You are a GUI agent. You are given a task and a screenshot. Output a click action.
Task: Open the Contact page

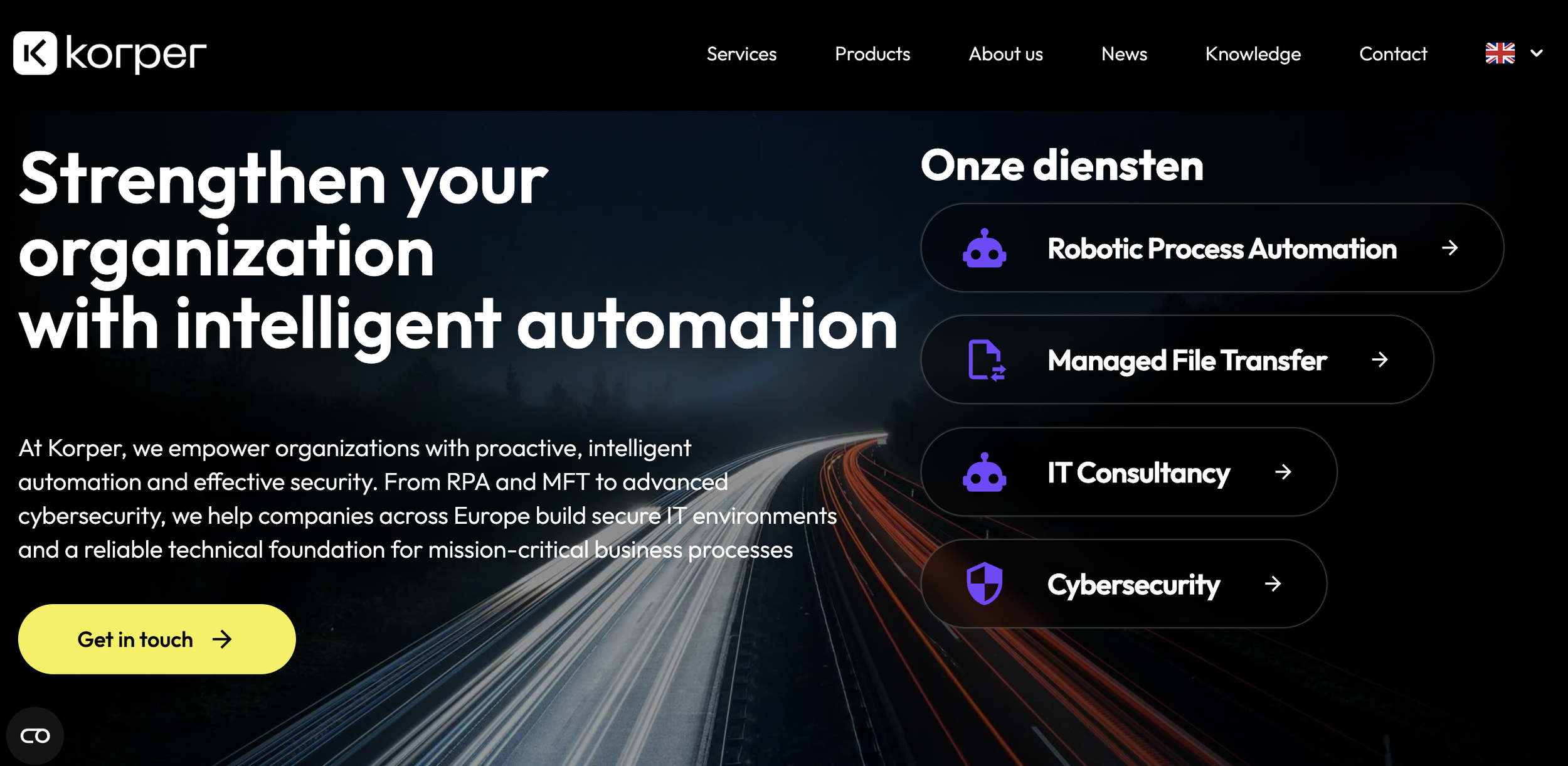pyautogui.click(x=1392, y=54)
